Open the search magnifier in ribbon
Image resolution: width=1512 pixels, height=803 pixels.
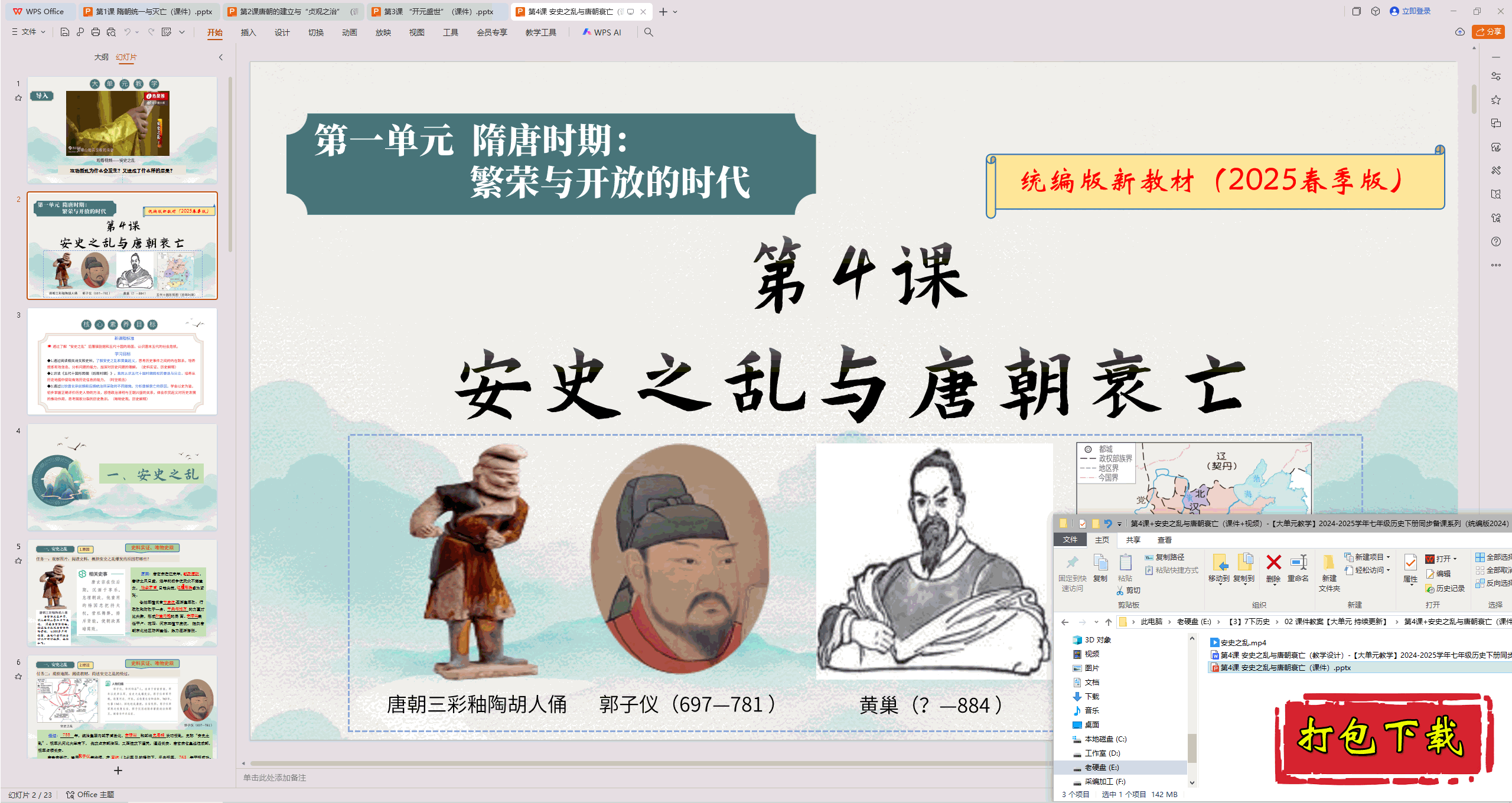point(649,32)
